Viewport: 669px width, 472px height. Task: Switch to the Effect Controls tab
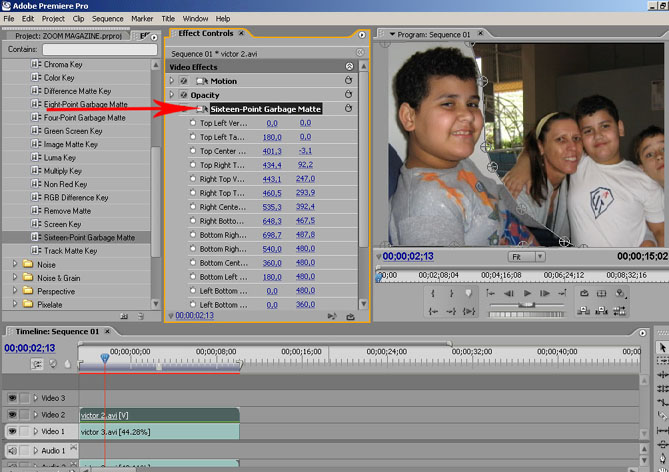click(x=205, y=34)
